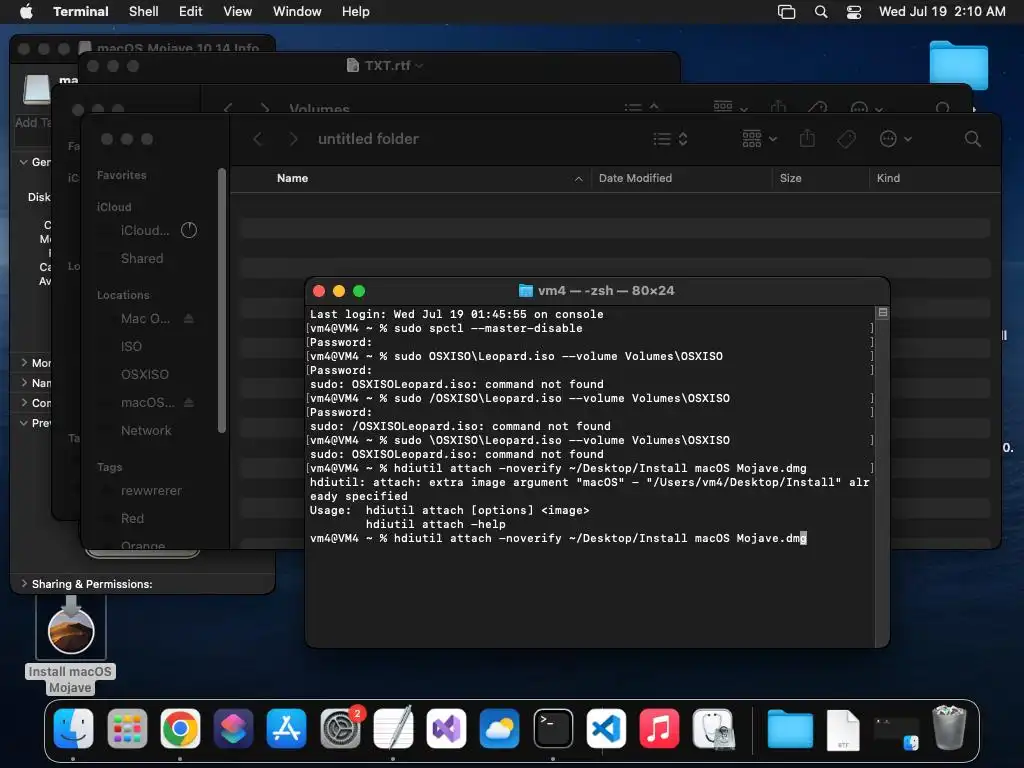This screenshot has height=768, width=1024.
Task: Click the Finder sidebar scrollbar
Action: (x=222, y=300)
